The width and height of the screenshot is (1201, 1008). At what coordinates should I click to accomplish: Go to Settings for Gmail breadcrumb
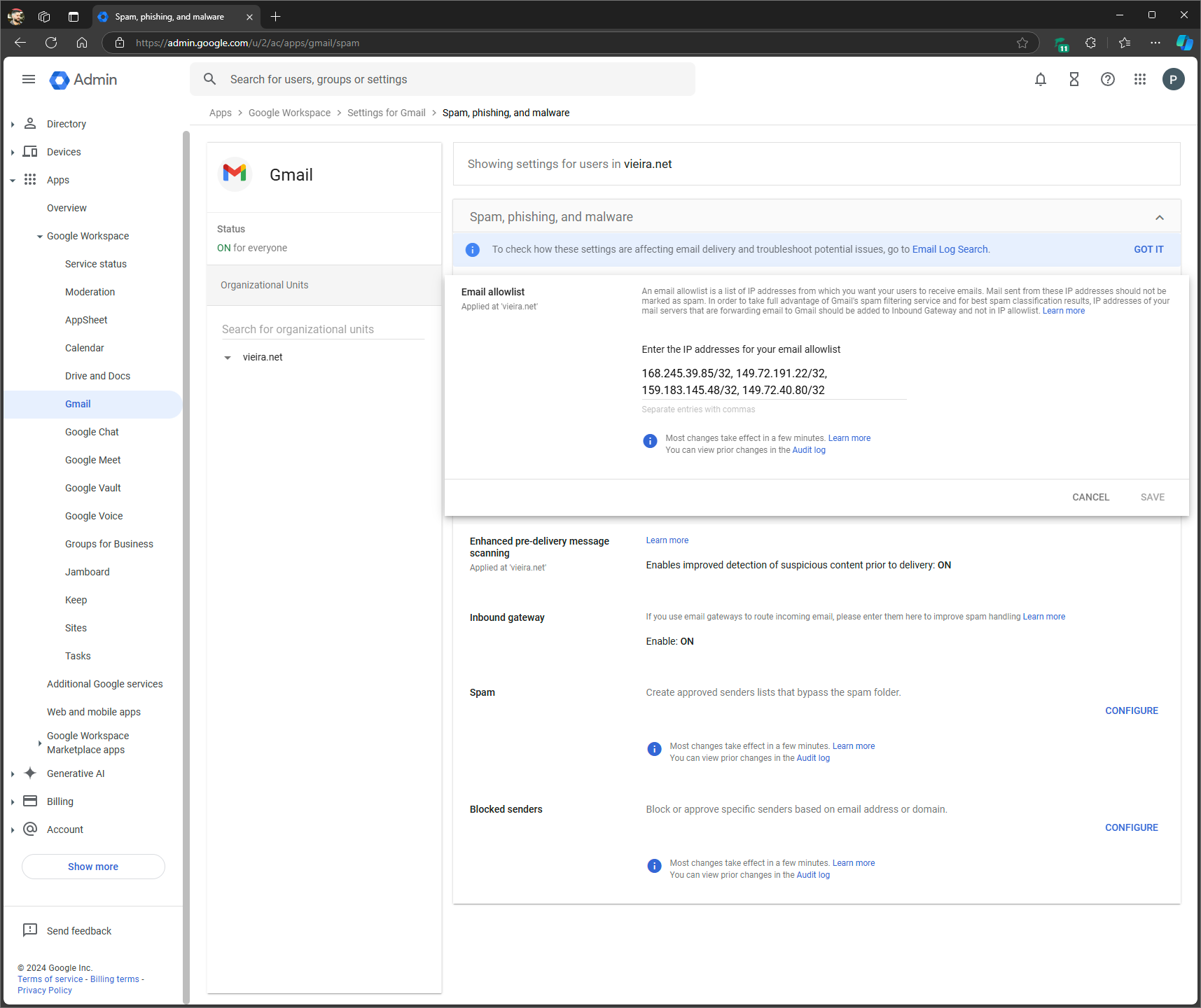tap(387, 113)
